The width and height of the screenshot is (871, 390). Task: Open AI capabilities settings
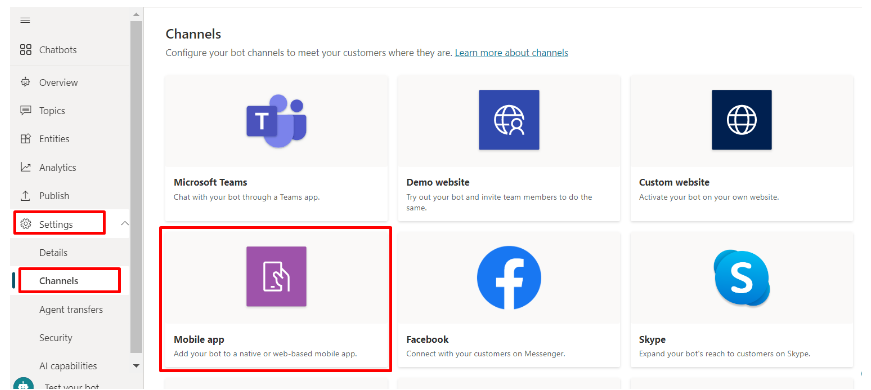tap(68, 366)
